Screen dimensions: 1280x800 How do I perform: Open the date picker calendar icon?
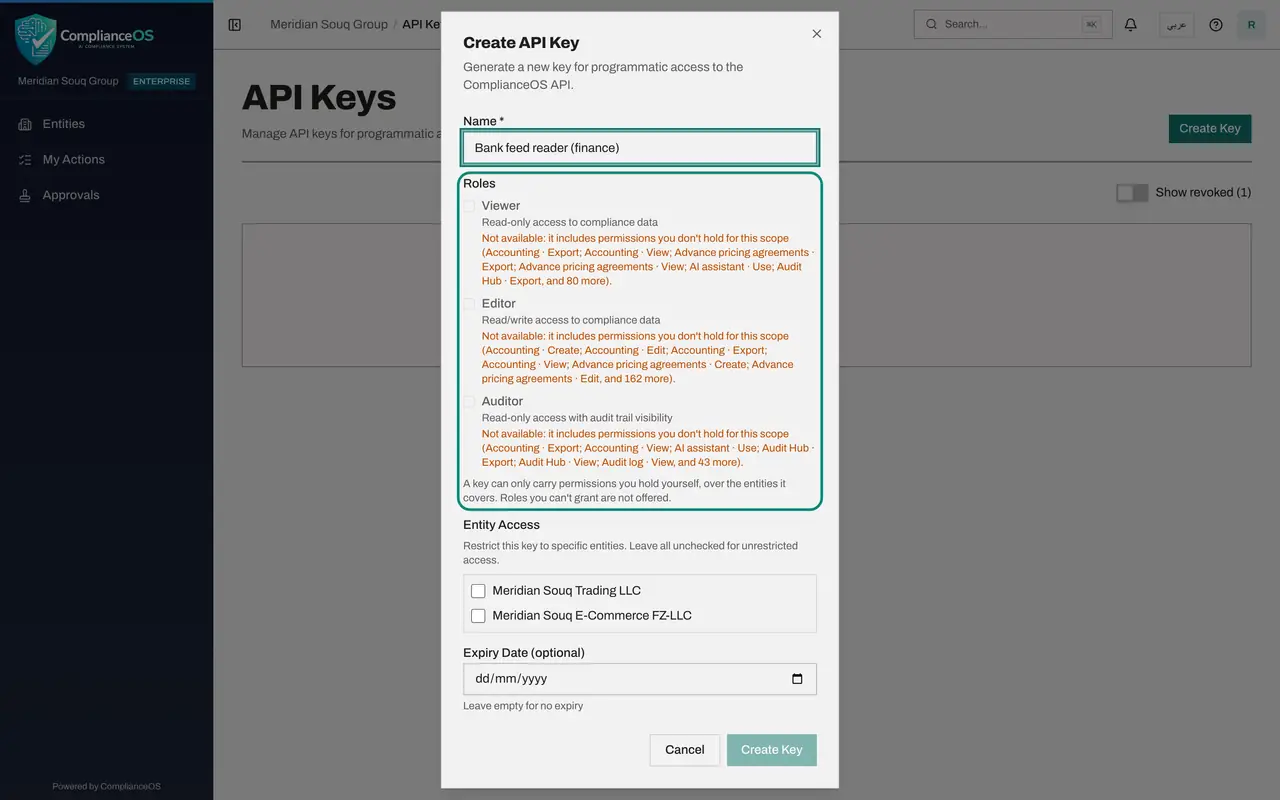[797, 679]
